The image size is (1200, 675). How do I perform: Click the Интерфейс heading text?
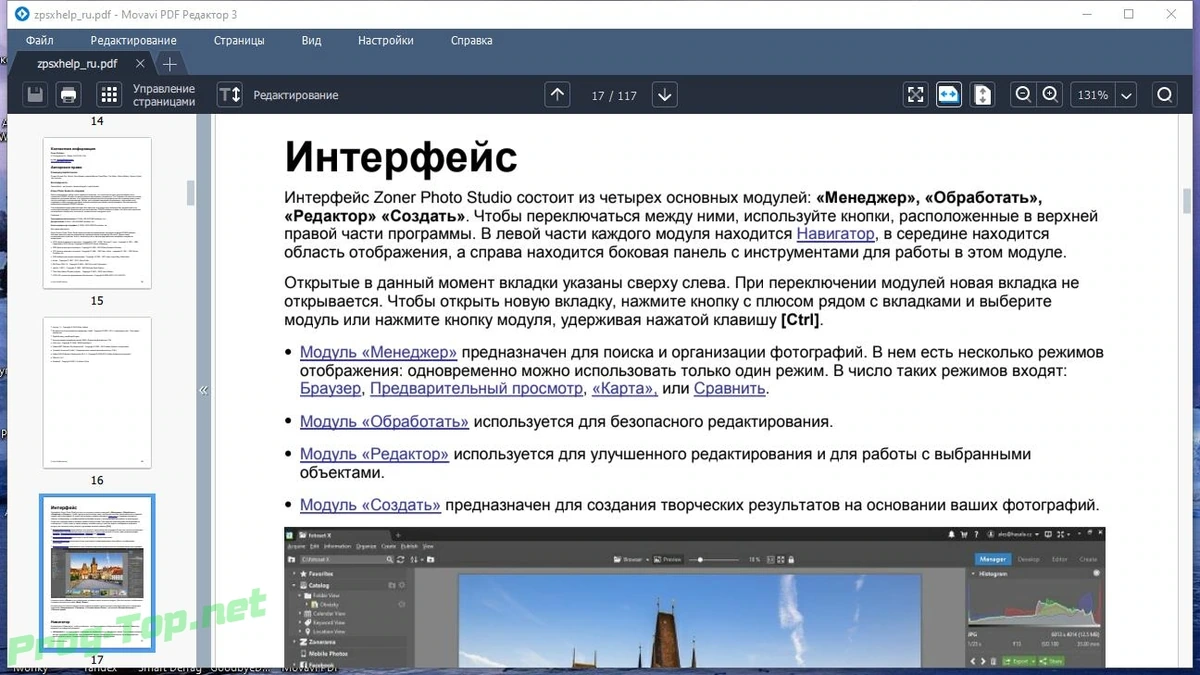pyautogui.click(x=401, y=158)
